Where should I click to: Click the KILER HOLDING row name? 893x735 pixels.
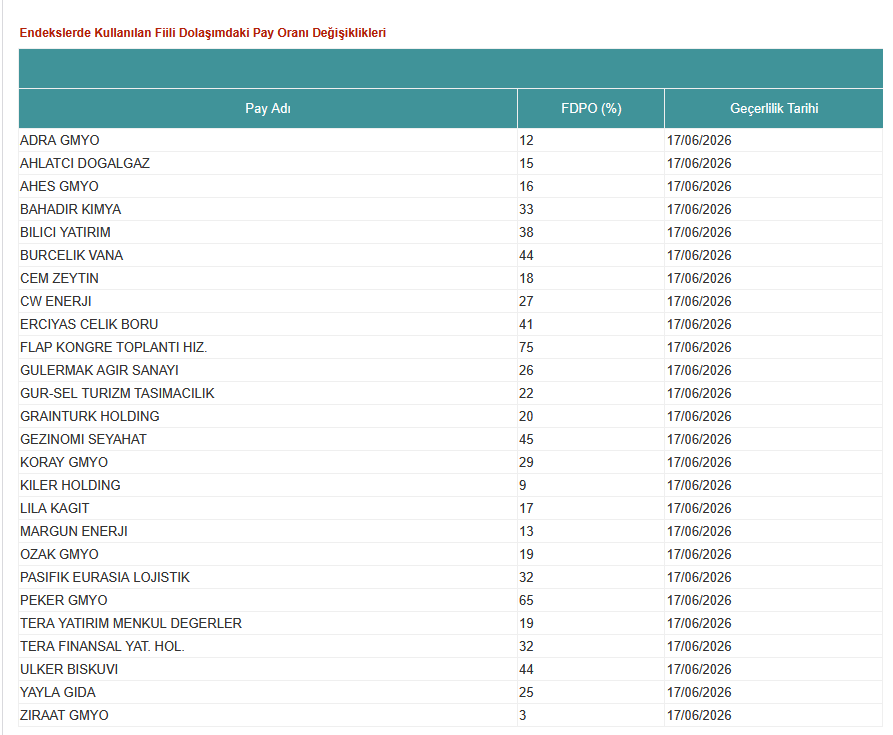point(70,485)
